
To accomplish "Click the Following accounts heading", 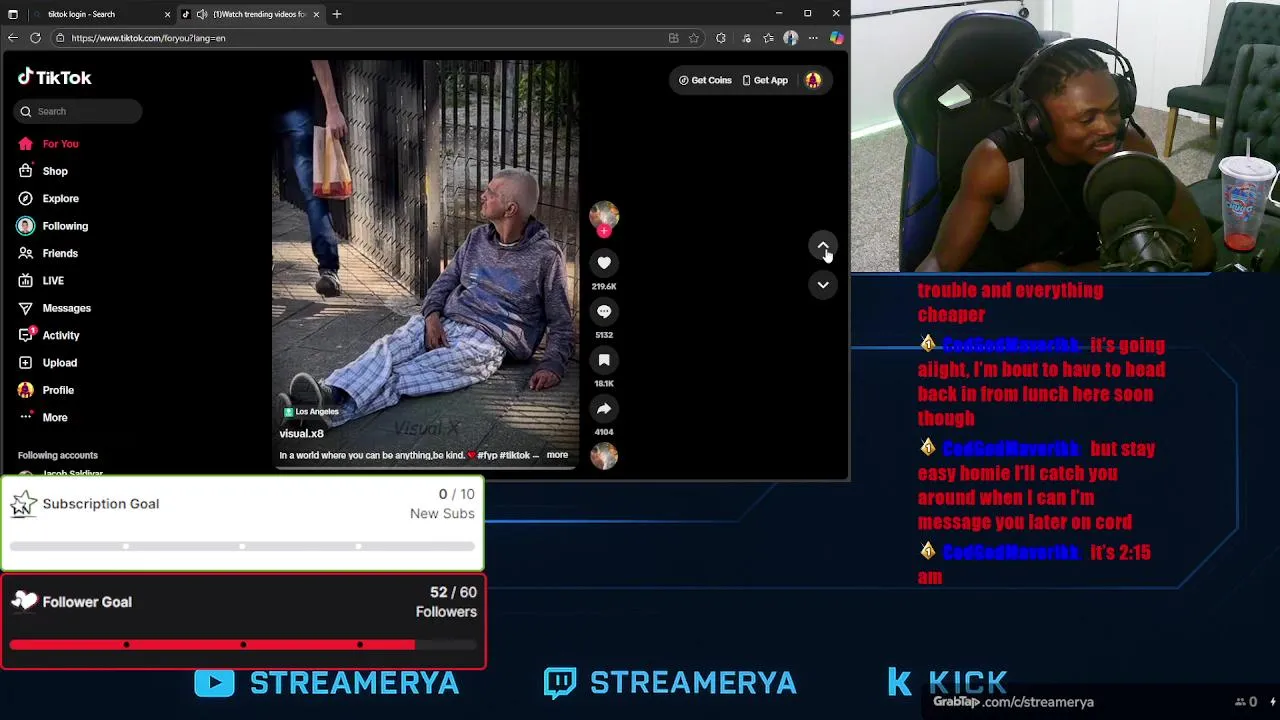I will (58, 455).
